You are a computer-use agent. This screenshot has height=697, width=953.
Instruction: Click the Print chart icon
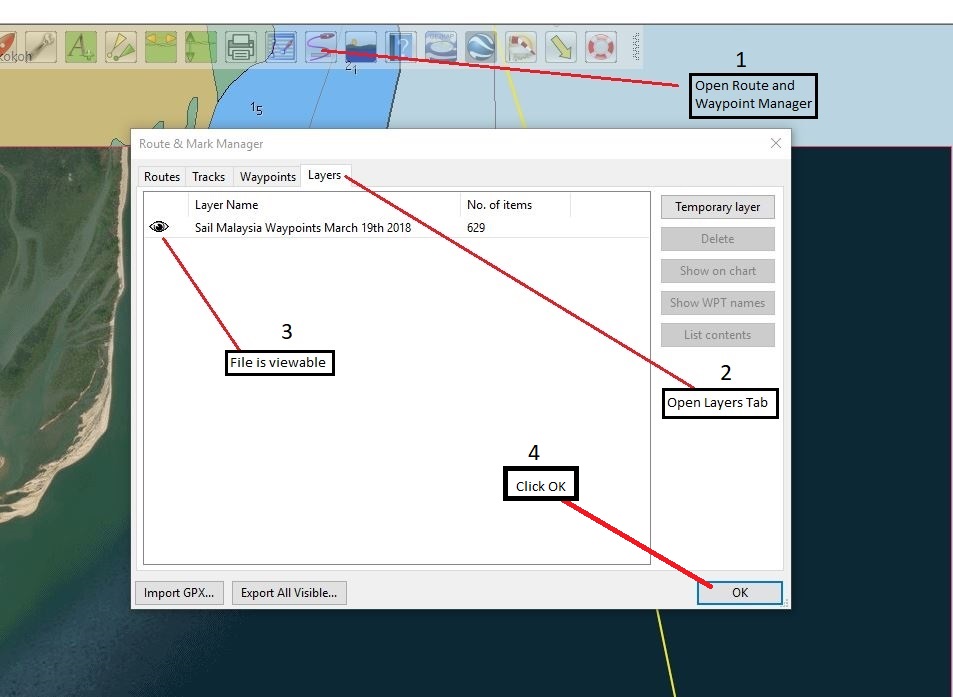tap(240, 46)
